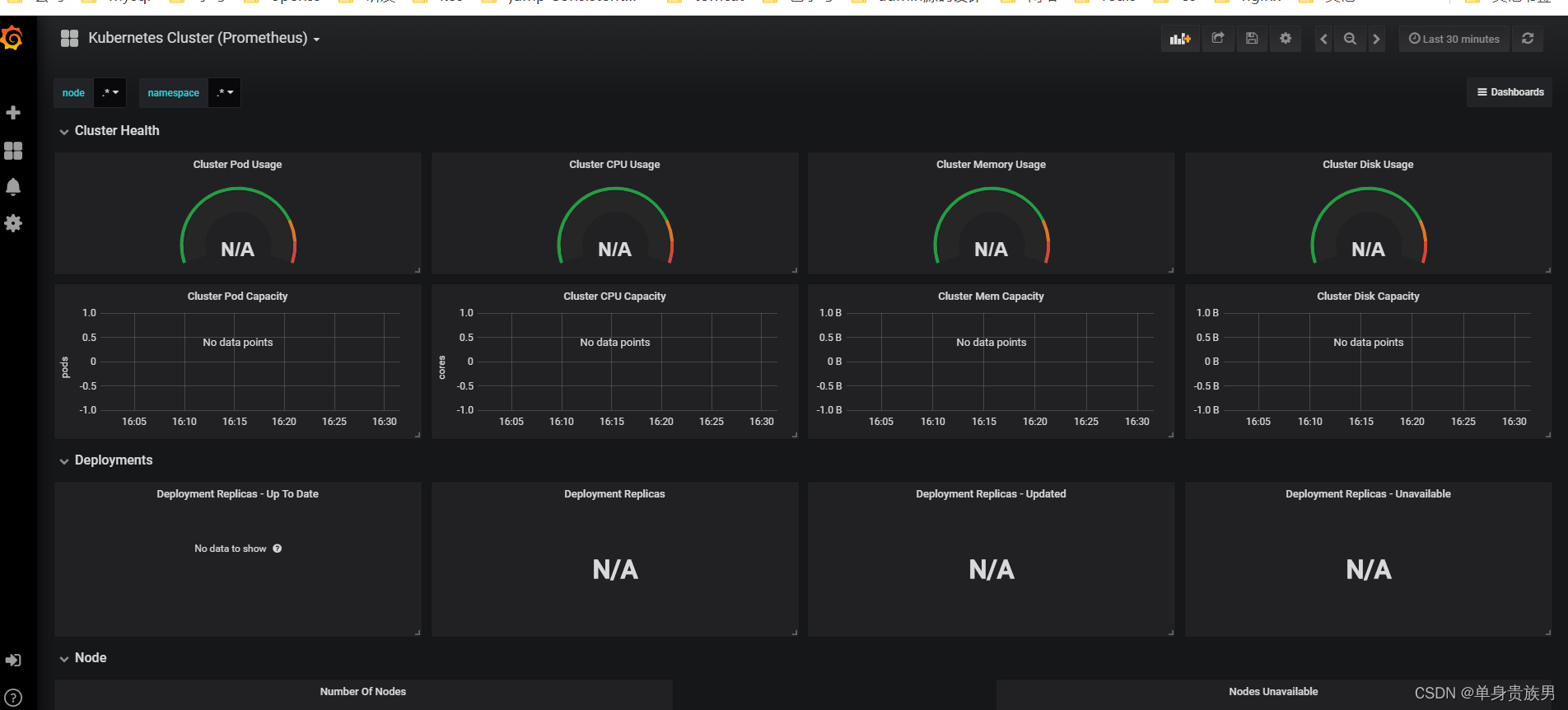Open the Dashboards grid icon in sidebar
This screenshot has width=1568, height=710.
pos(13,151)
